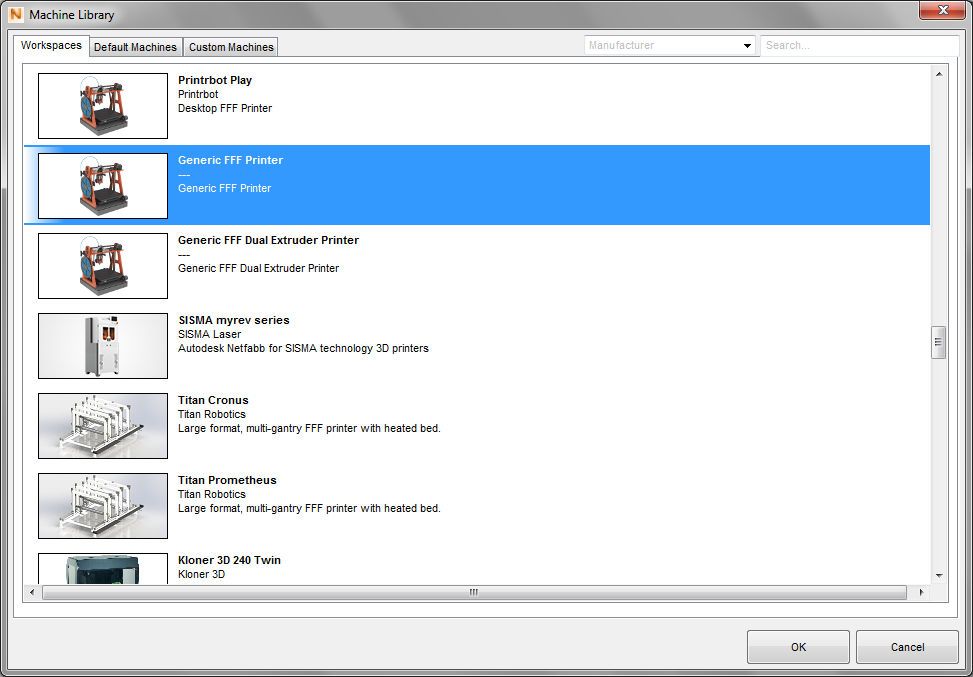Click Titan Robotics under Titan Cronus
Image resolution: width=973 pixels, height=677 pixels.
click(x=212, y=415)
